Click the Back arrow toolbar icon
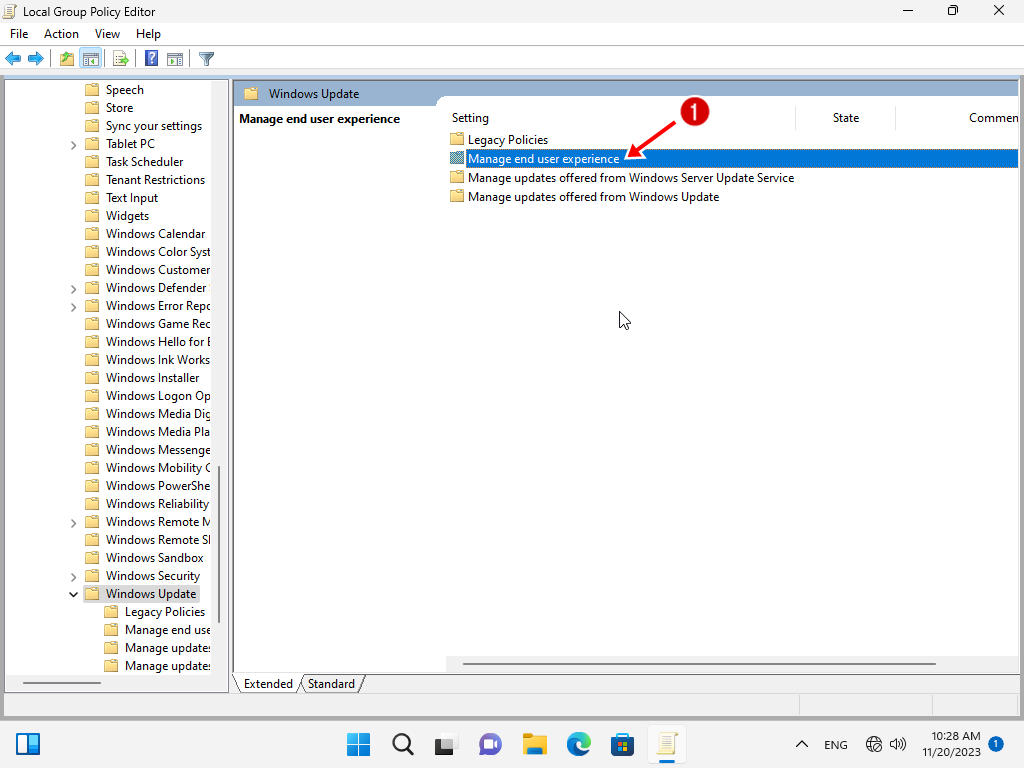The image size is (1024, 768). pos(13,58)
